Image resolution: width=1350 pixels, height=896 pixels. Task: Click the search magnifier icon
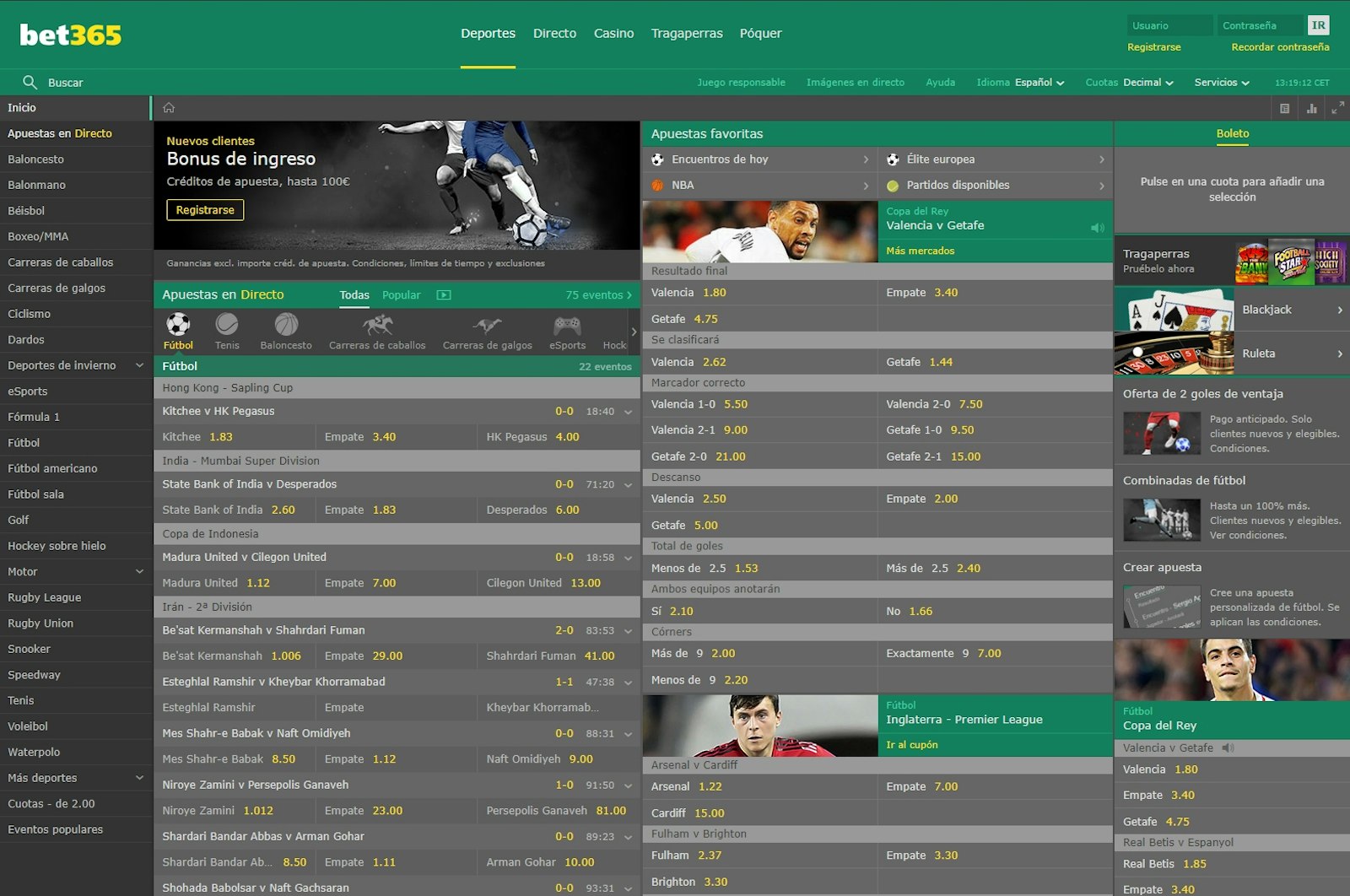click(30, 82)
